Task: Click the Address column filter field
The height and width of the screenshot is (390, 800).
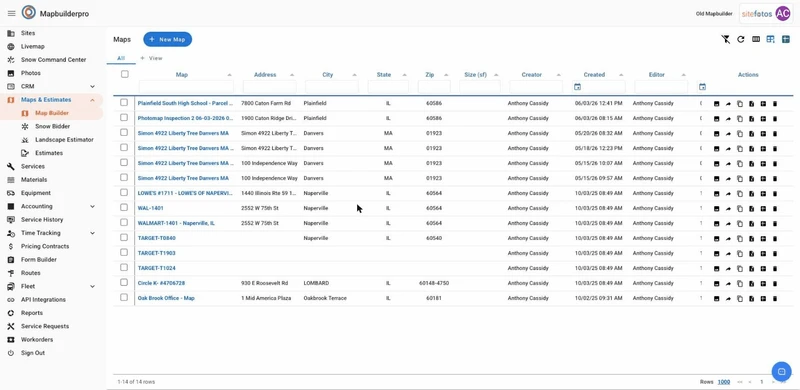Action: click(269, 87)
